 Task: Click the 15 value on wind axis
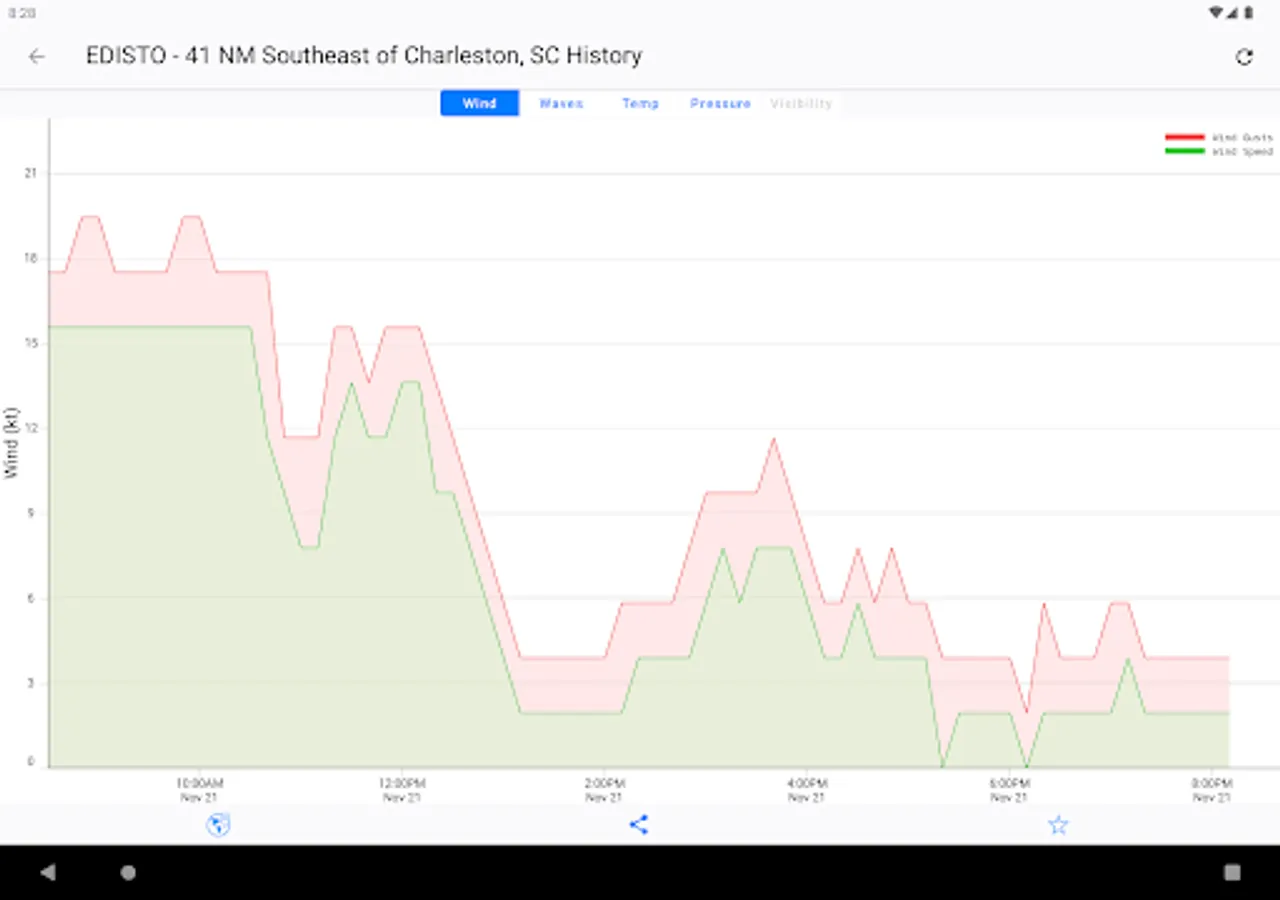(30, 343)
